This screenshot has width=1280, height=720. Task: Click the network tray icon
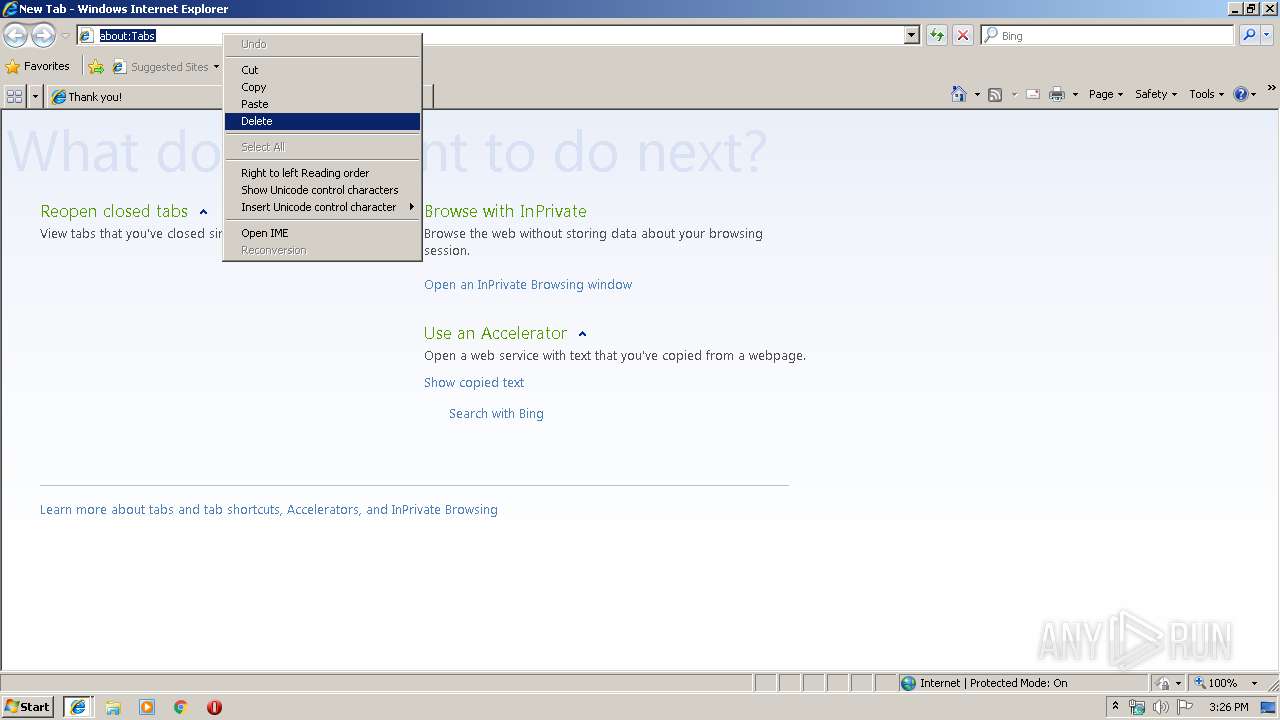[x=1137, y=707]
